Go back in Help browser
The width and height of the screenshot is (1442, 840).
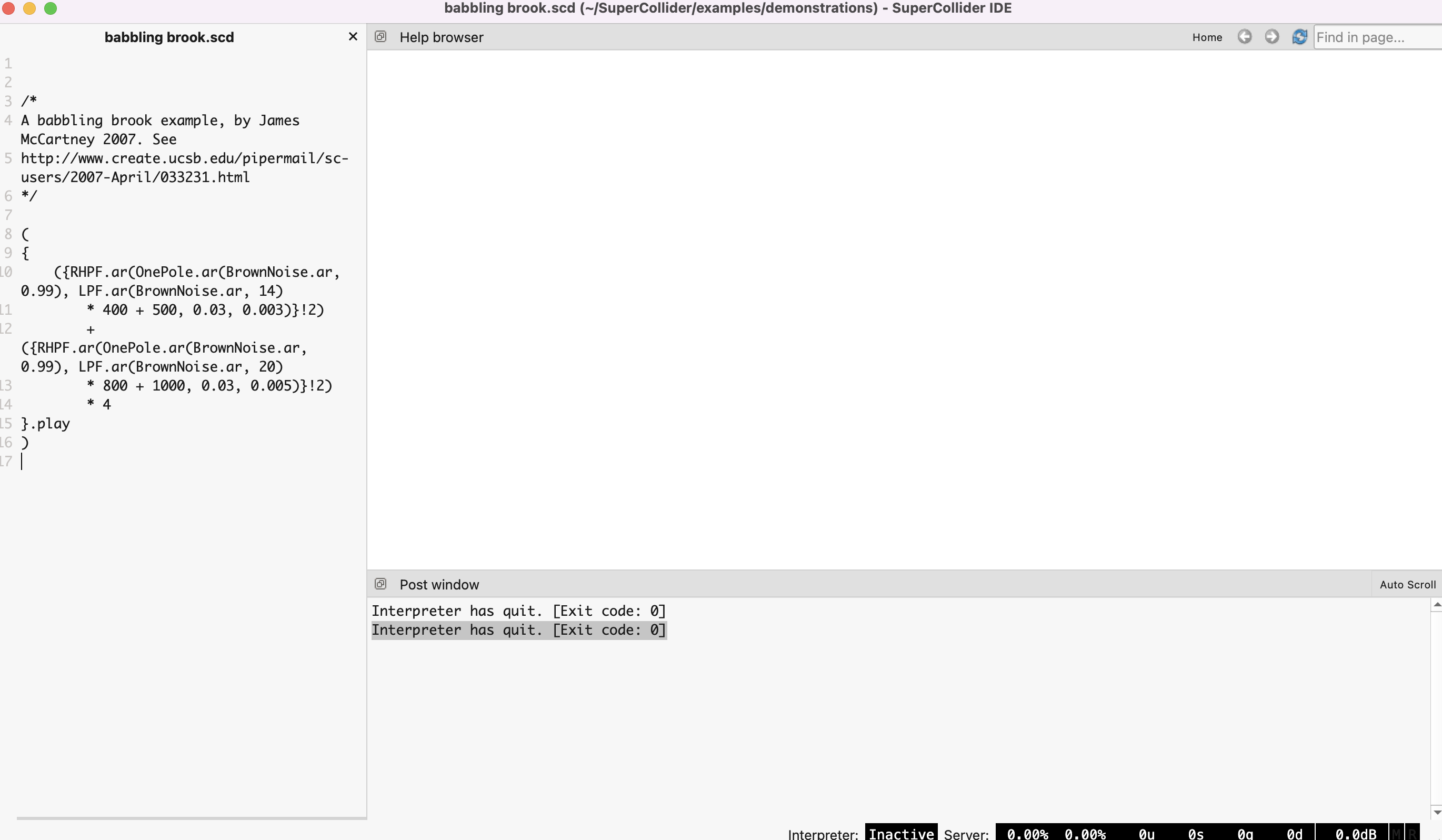tap(1244, 37)
